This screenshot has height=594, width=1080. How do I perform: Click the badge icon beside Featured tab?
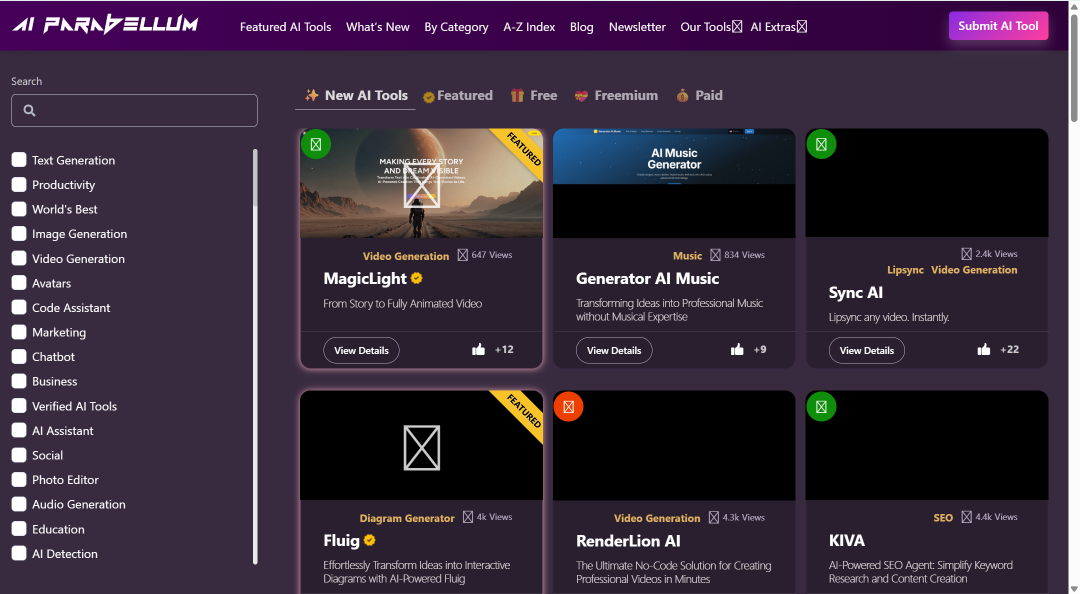click(x=428, y=97)
